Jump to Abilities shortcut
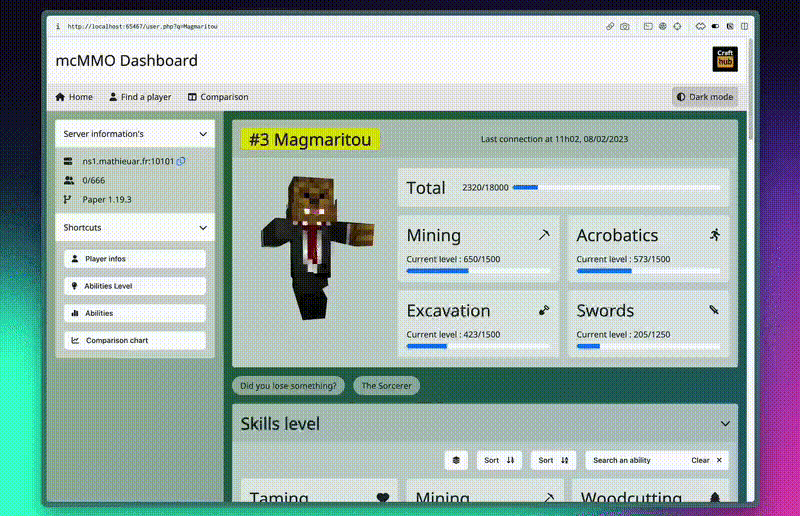This screenshot has width=800, height=516. tap(135, 313)
